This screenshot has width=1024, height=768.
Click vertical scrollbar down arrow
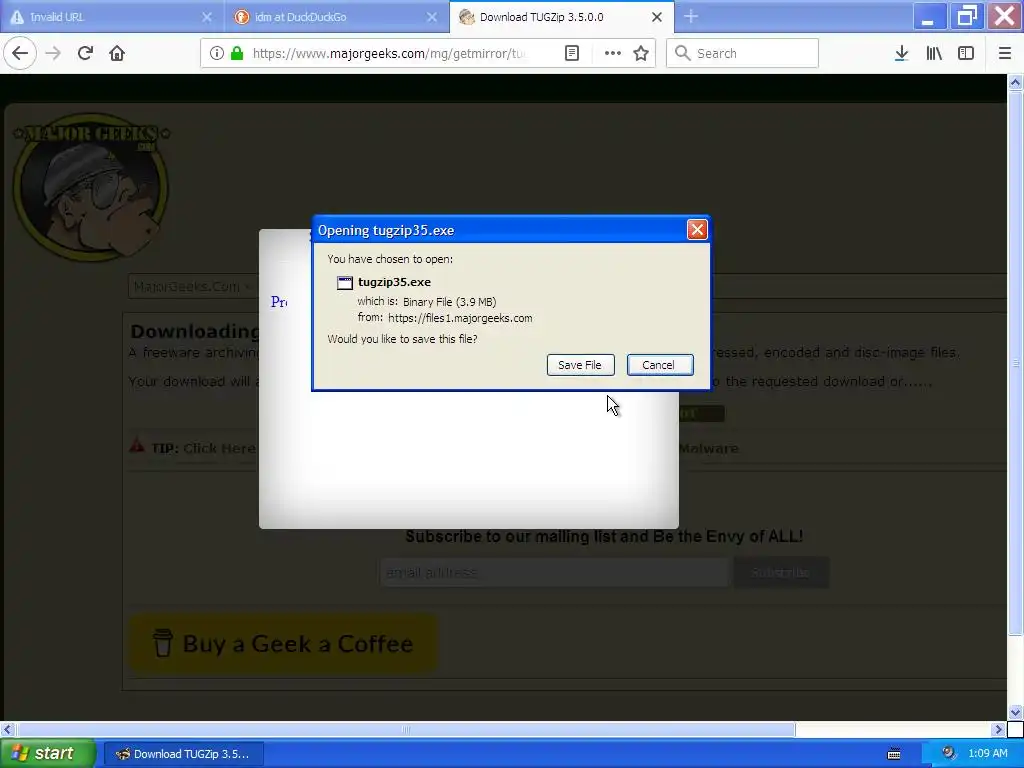pyautogui.click(x=1015, y=712)
